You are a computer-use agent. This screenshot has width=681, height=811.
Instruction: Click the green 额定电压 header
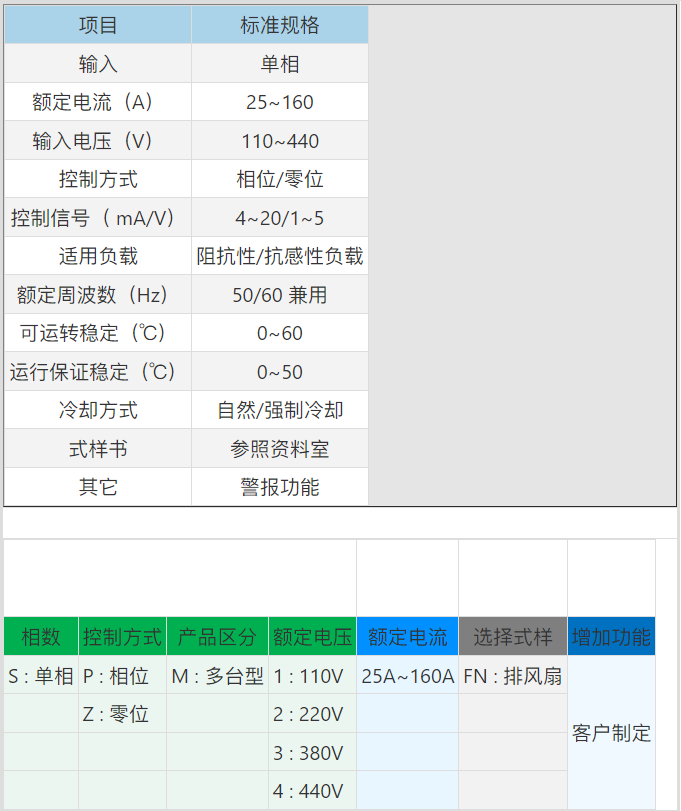pyautogui.click(x=312, y=637)
